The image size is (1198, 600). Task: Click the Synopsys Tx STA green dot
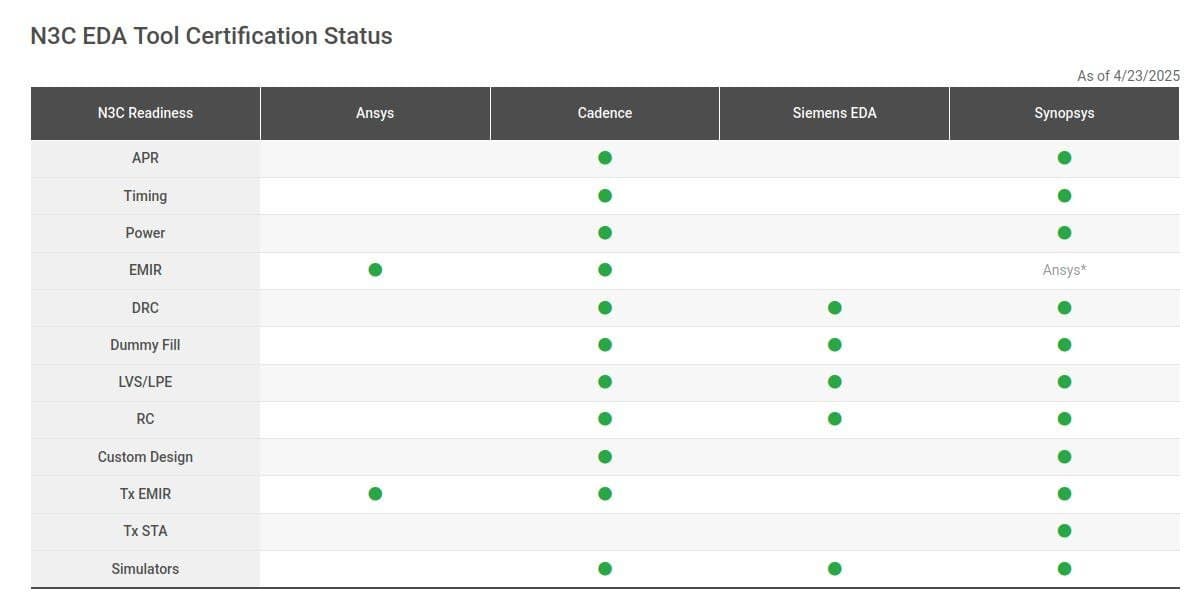click(x=1064, y=531)
